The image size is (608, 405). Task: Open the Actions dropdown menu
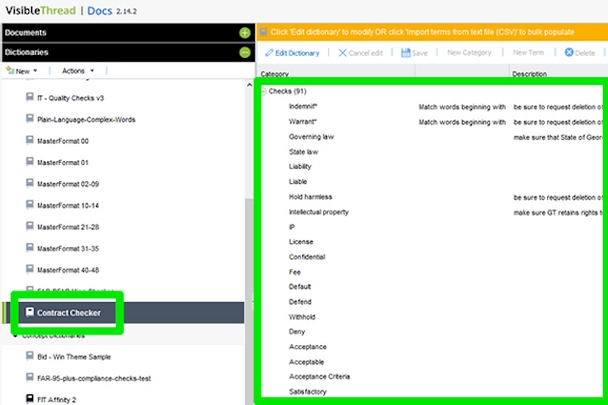click(77, 71)
